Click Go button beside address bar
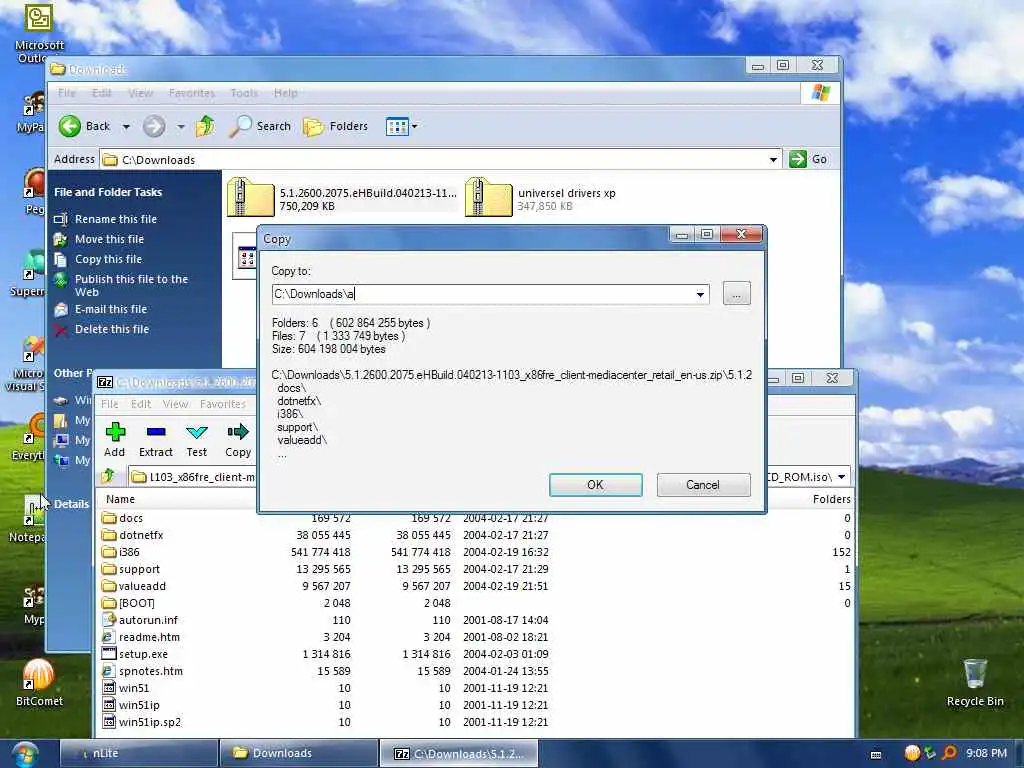The height and width of the screenshot is (768, 1024). [808, 159]
